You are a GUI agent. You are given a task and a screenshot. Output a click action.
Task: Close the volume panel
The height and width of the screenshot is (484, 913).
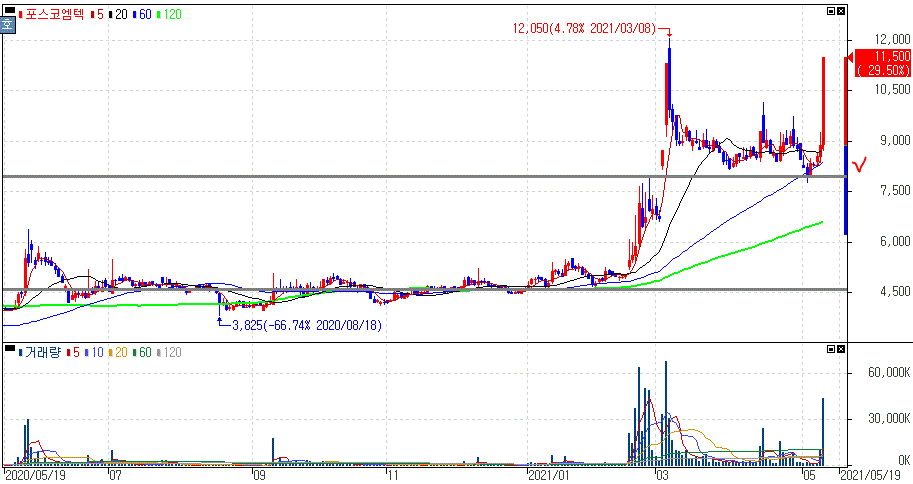[x=841, y=349]
